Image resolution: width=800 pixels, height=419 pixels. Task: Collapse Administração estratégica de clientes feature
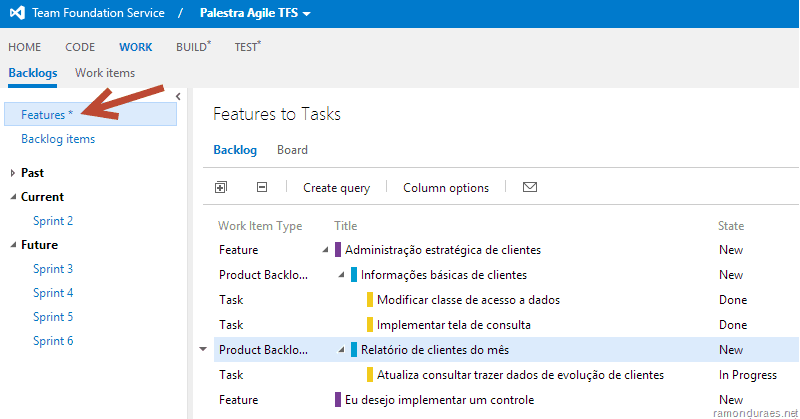click(325, 250)
